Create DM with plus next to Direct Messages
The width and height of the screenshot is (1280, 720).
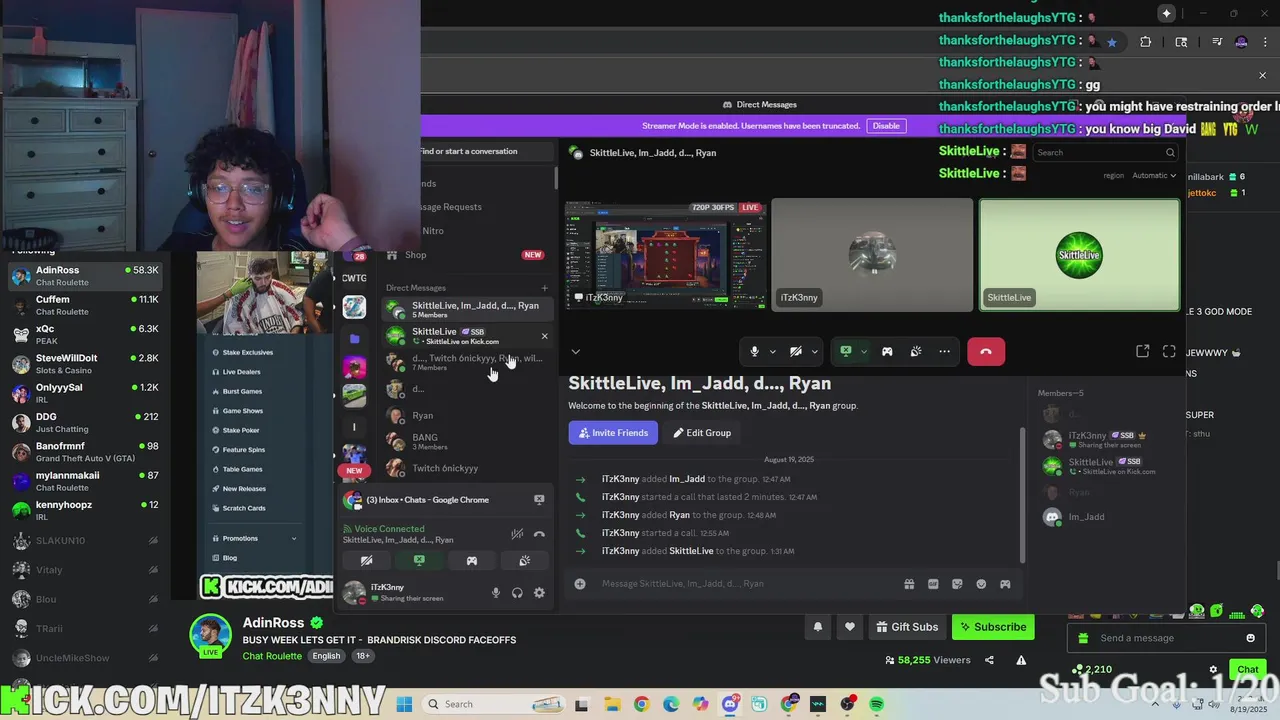pos(545,288)
